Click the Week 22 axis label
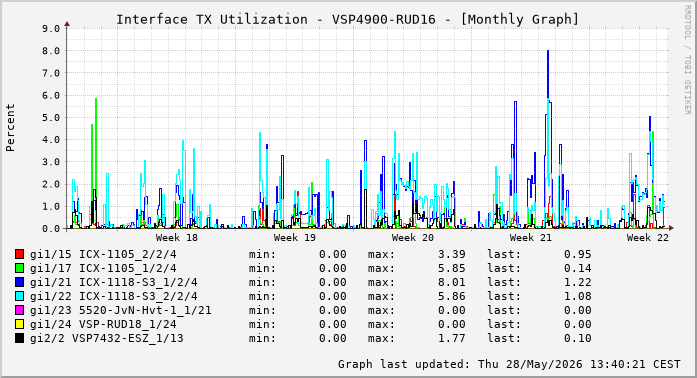Screen dimensions: 697x378 click(648, 237)
